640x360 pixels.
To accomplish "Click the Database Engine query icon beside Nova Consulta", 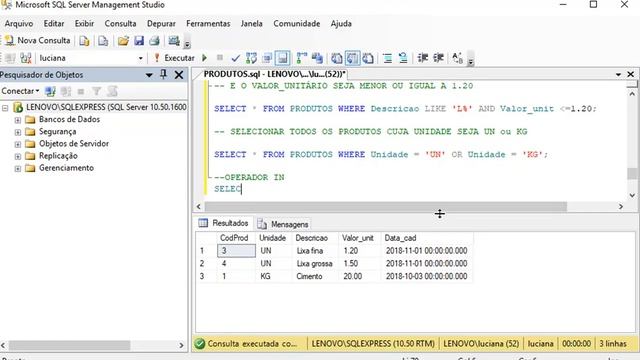I will [x=84, y=41].
